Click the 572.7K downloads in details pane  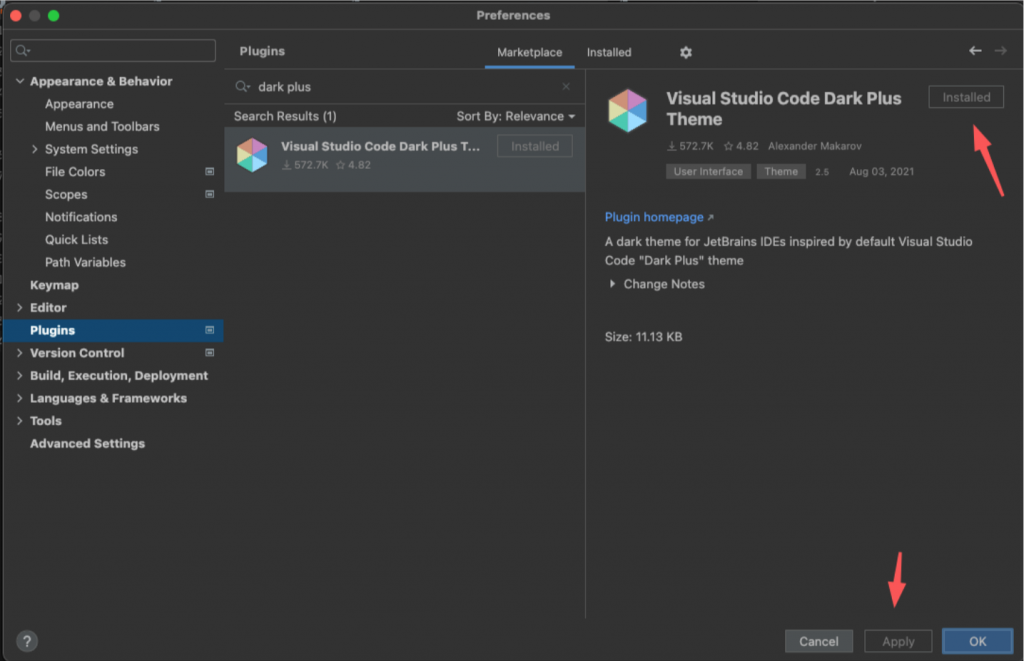point(690,146)
